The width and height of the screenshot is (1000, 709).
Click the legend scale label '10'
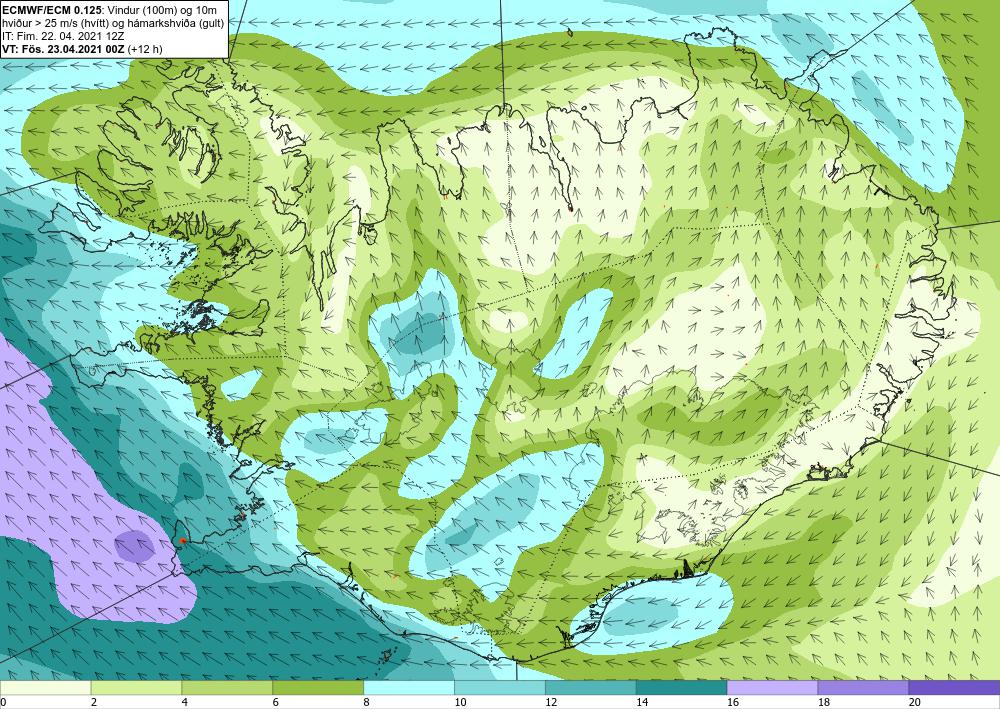point(460,702)
